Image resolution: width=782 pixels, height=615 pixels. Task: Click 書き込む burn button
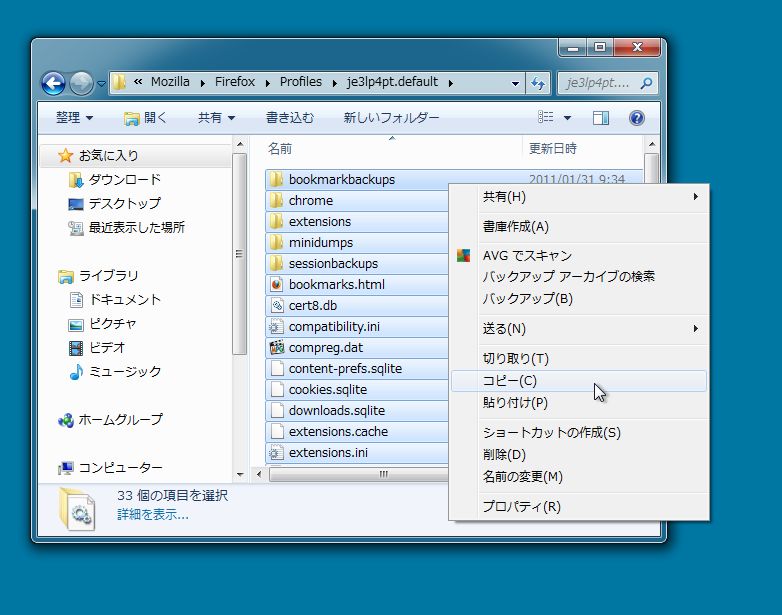(290, 118)
